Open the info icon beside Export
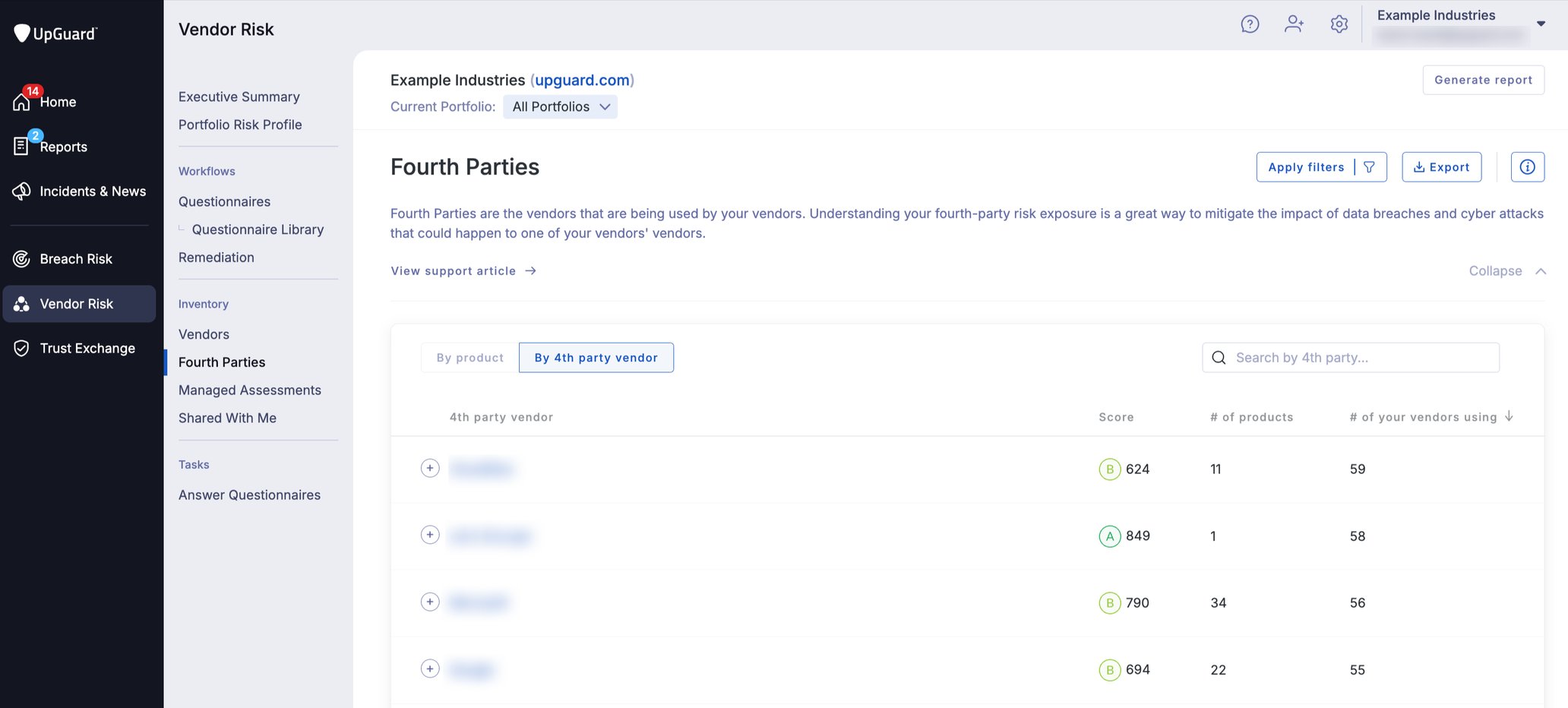The height and width of the screenshot is (708, 1568). tap(1527, 166)
